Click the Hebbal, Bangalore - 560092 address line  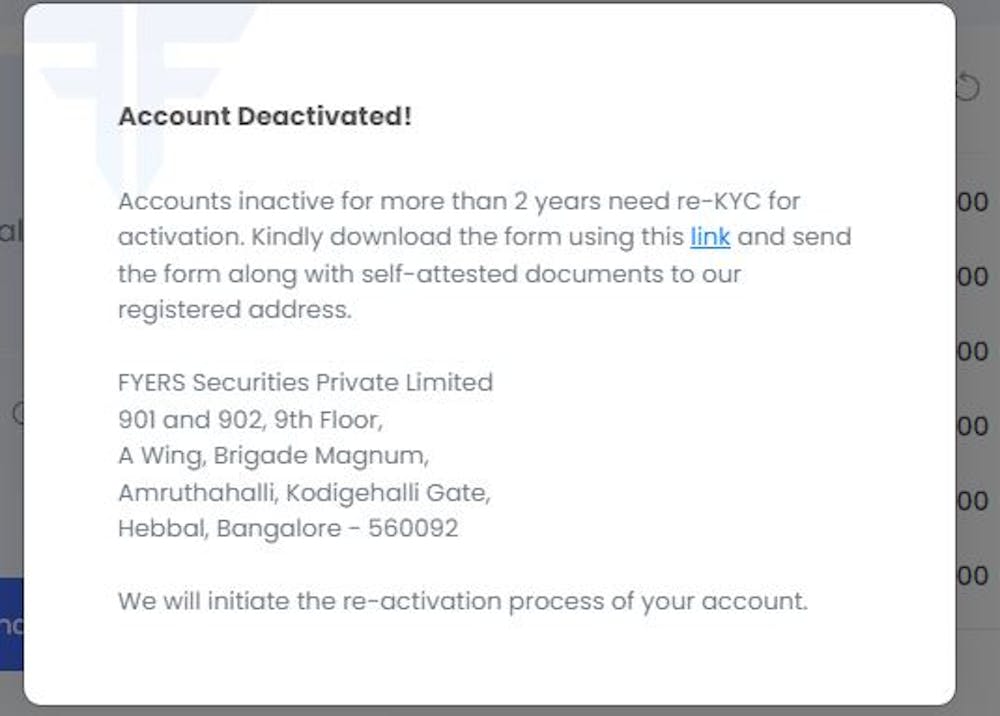coord(289,528)
